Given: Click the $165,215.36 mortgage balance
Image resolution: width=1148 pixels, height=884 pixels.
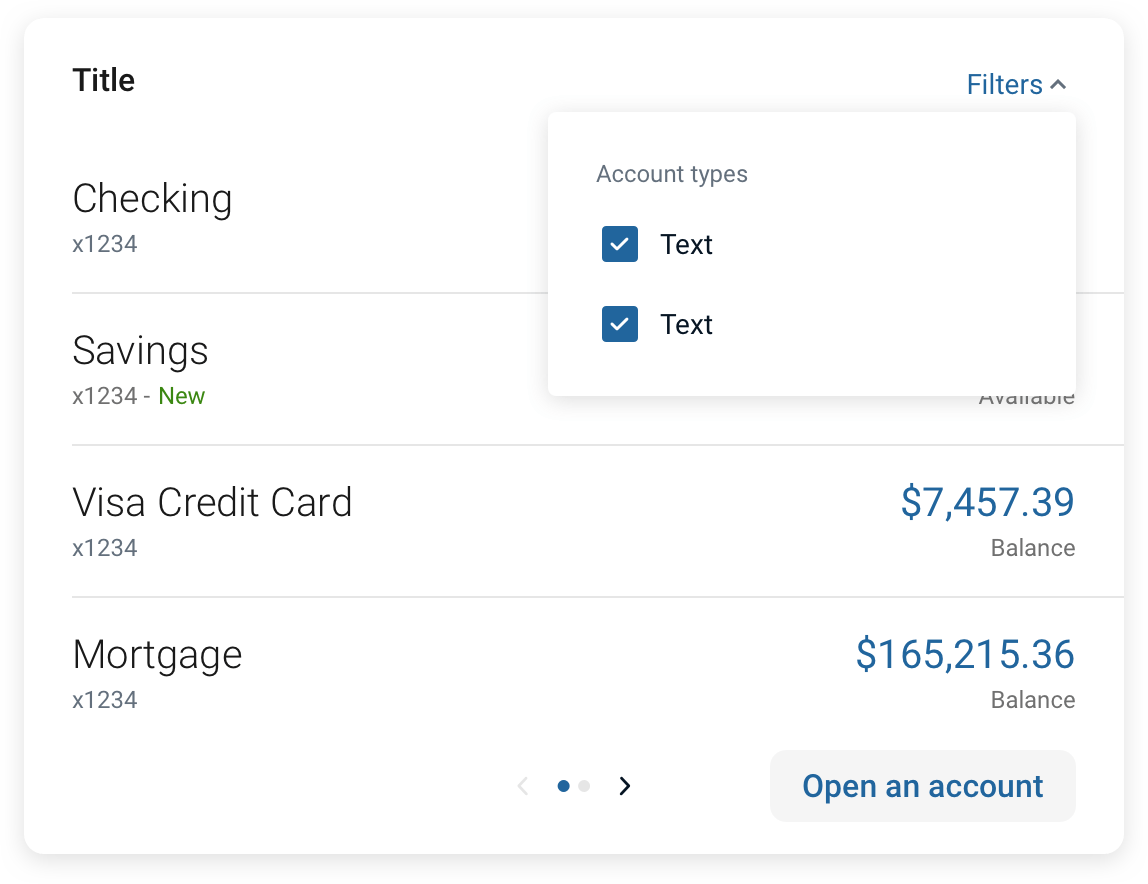Looking at the screenshot, I should (965, 654).
